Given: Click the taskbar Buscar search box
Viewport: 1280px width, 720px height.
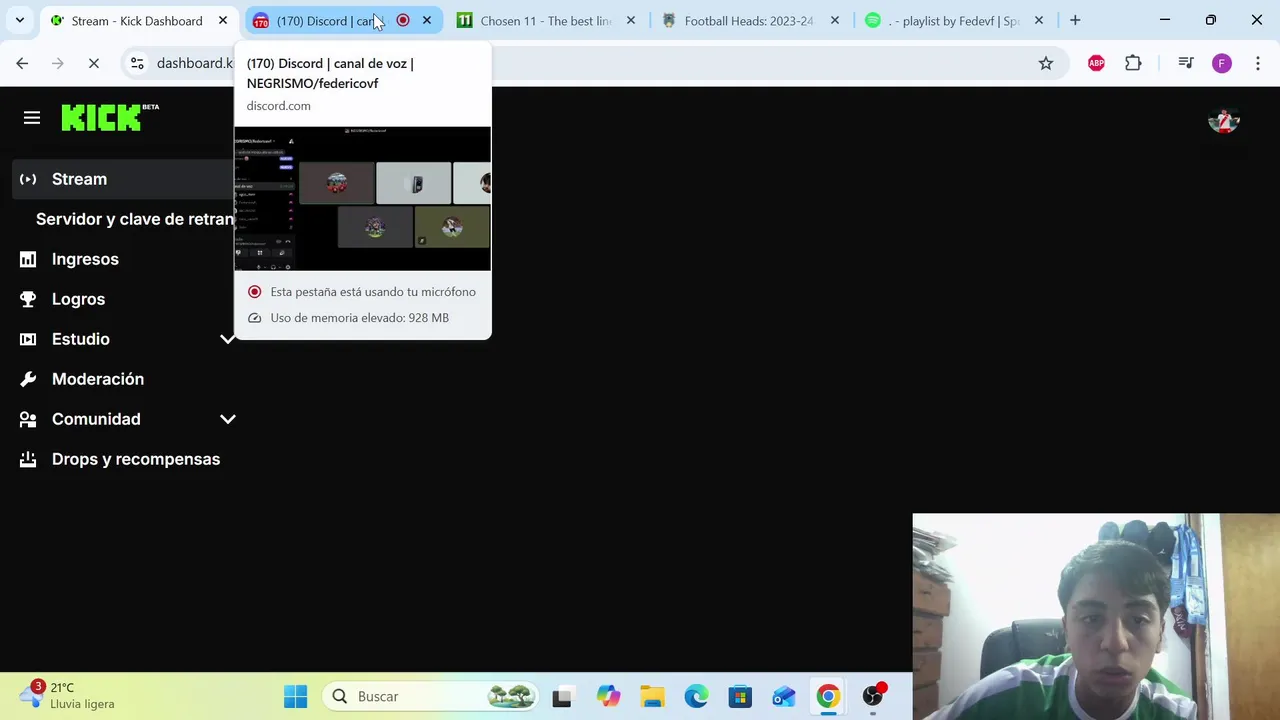Looking at the screenshot, I should point(432,696).
